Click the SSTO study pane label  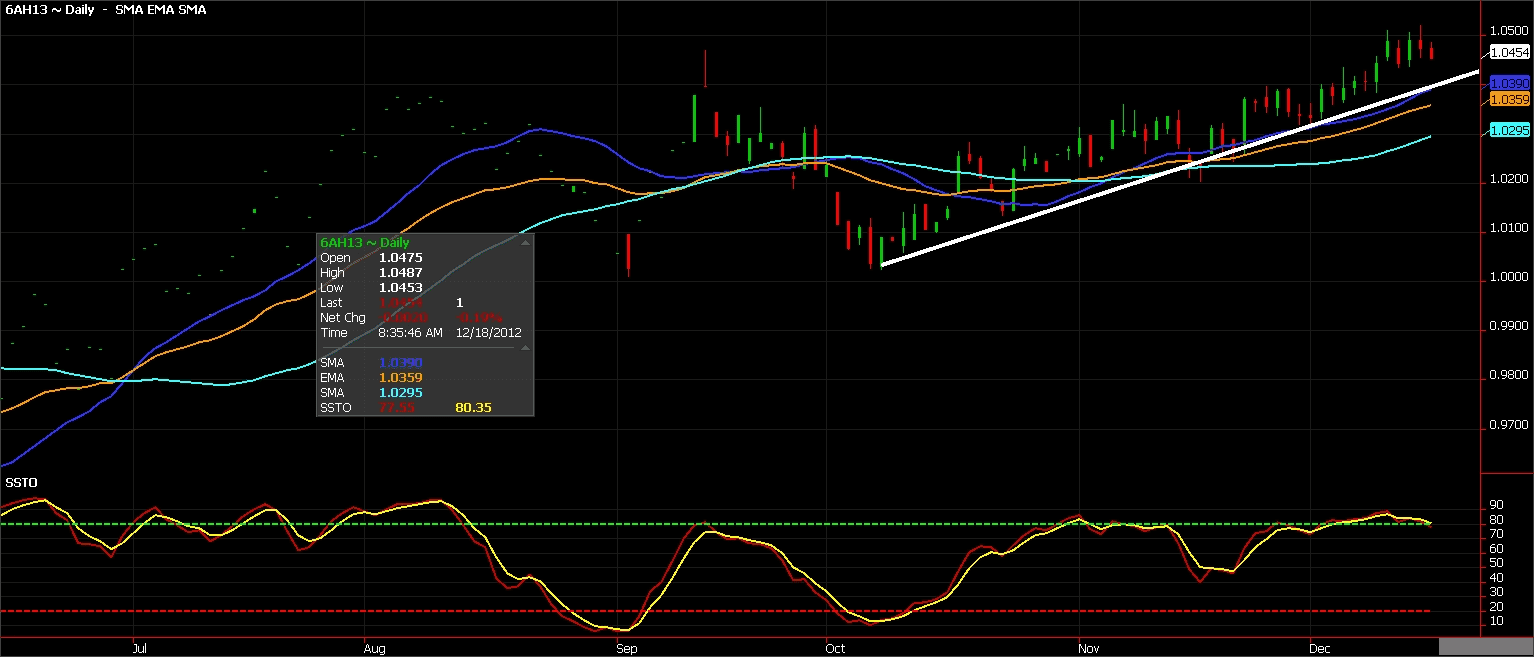coord(22,483)
